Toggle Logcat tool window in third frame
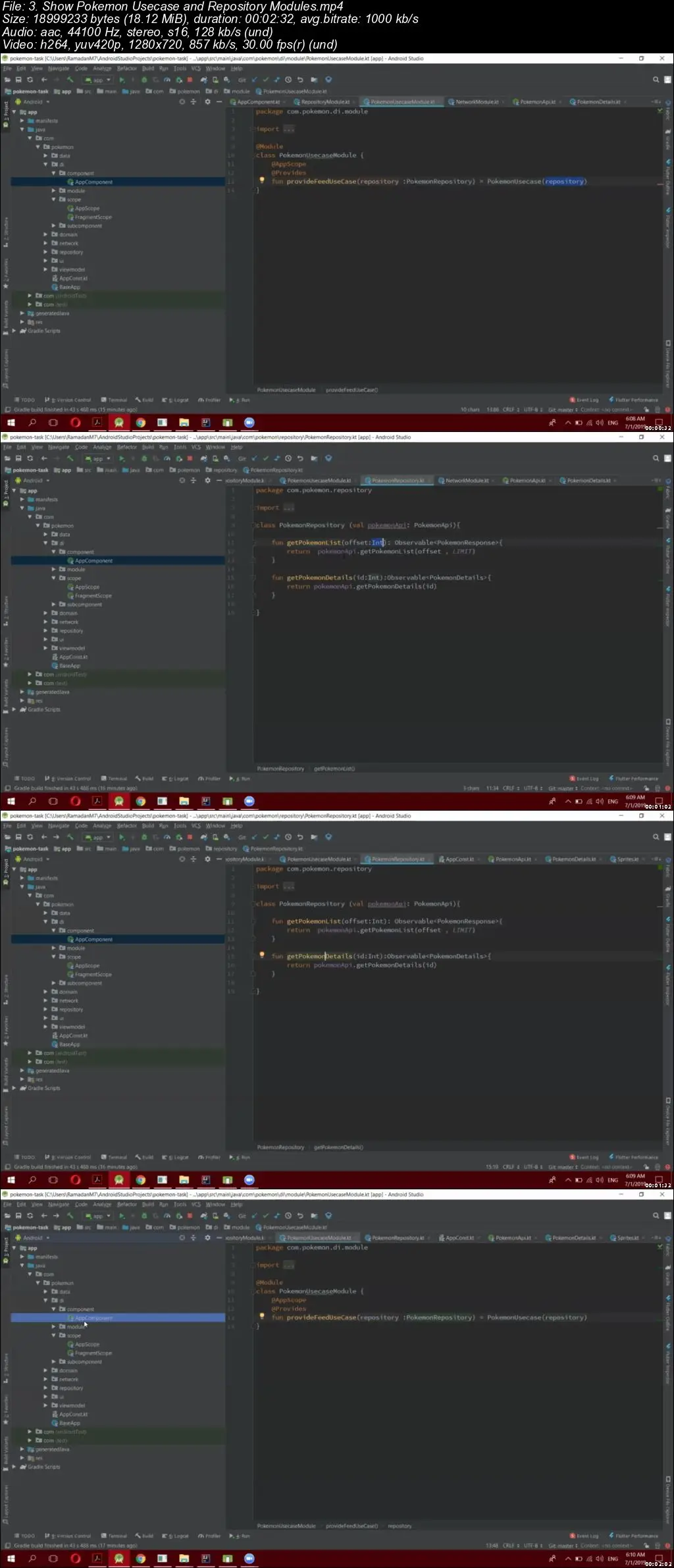The height and width of the screenshot is (1568, 674). tap(176, 1157)
